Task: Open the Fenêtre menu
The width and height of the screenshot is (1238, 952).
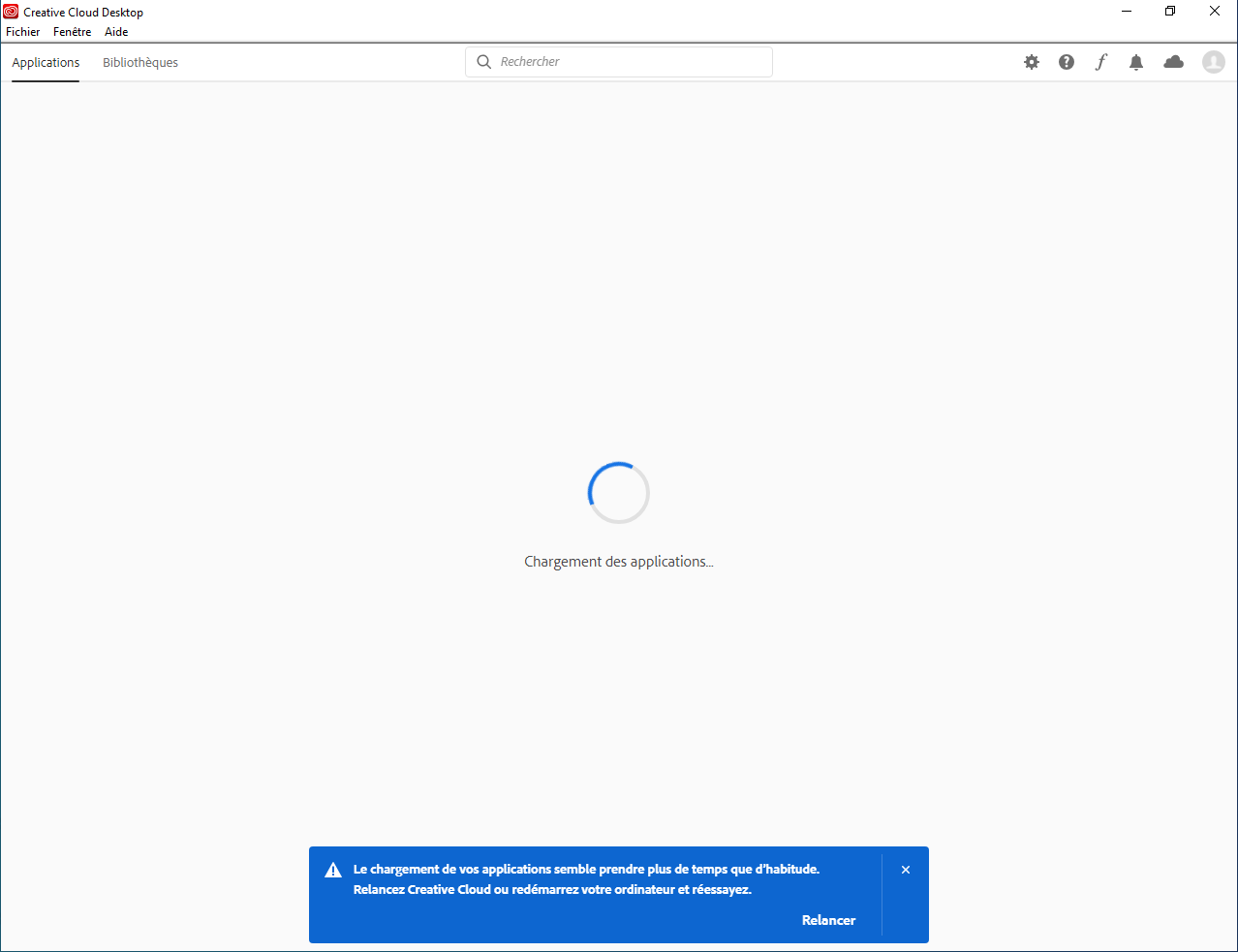Action: [73, 32]
